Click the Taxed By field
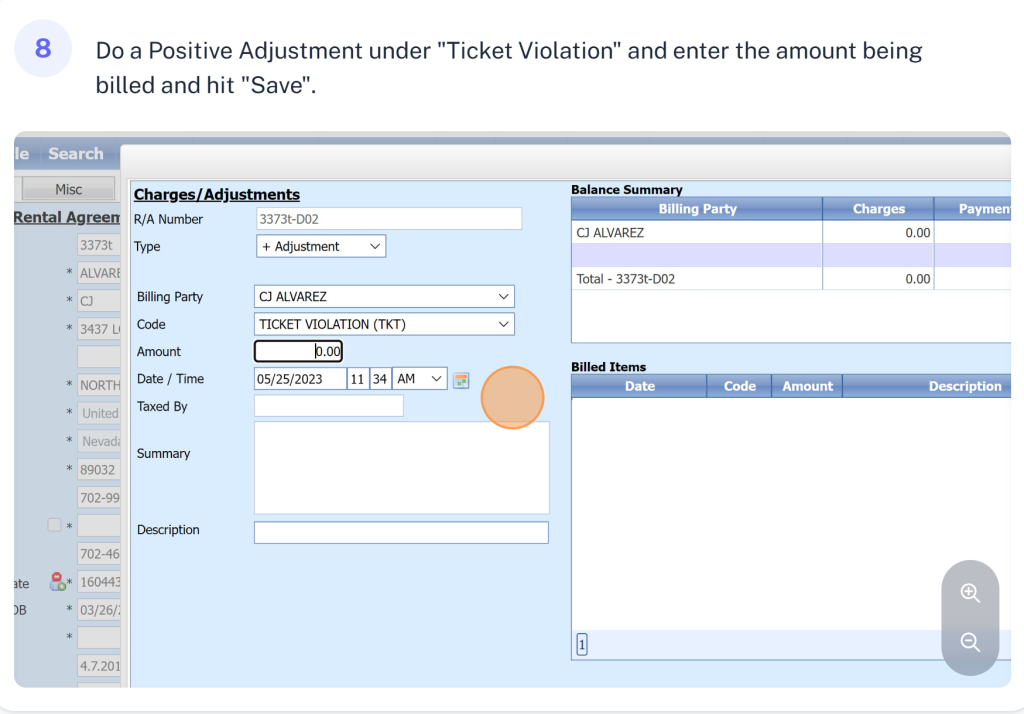This screenshot has width=1024, height=714. [x=329, y=406]
